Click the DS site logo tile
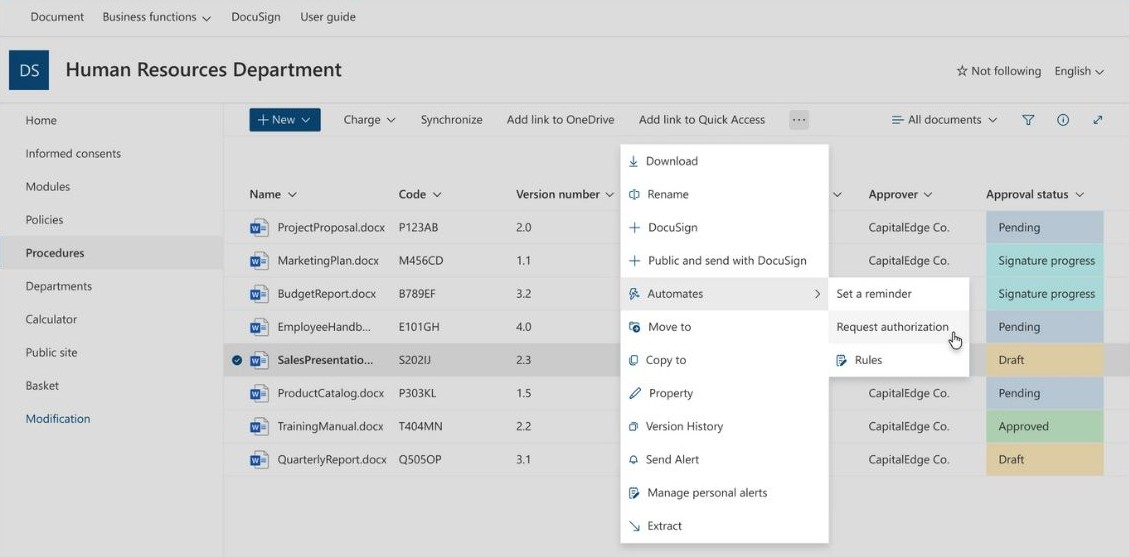The height and width of the screenshot is (557, 1130). tap(29, 70)
